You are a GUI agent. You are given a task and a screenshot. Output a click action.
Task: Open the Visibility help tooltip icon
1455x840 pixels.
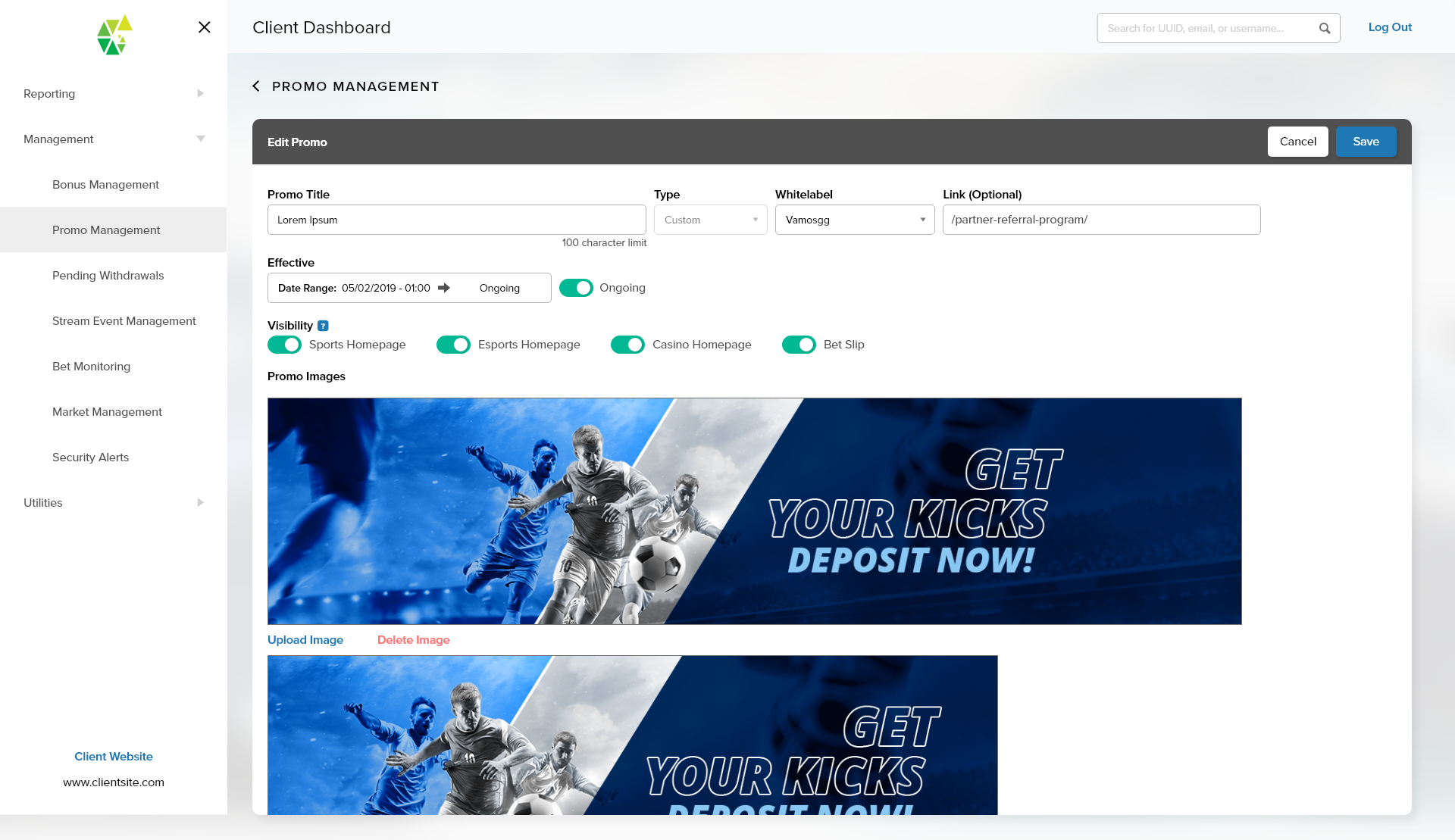323,325
